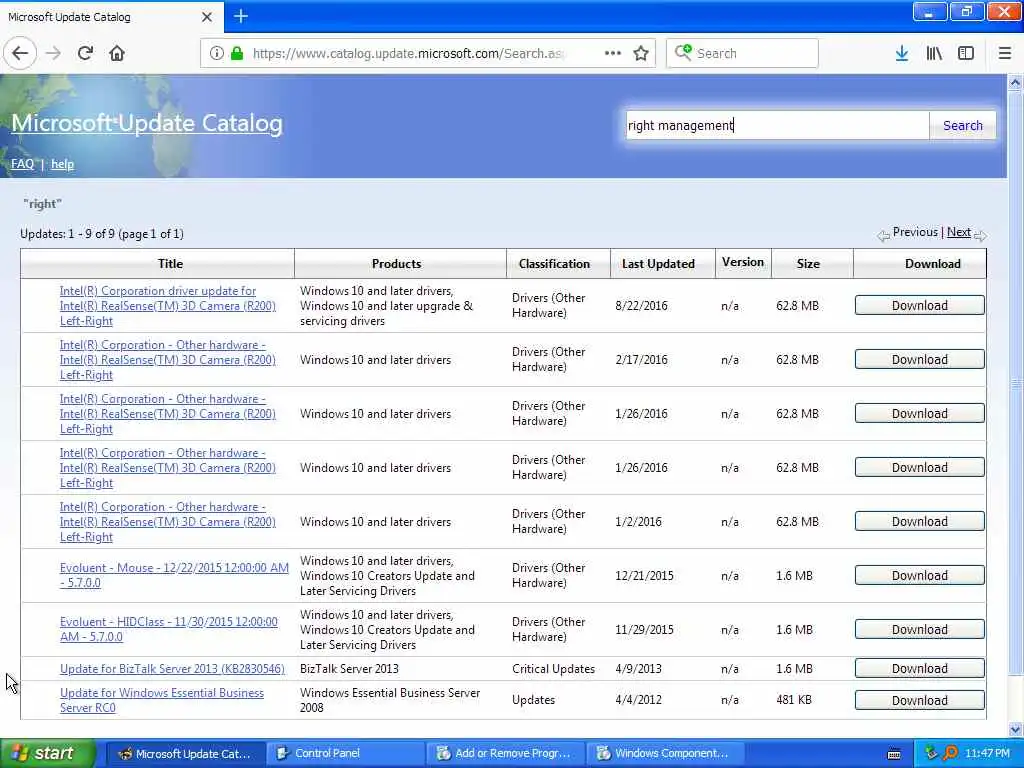Screen dimensions: 1024x768
Task: Download the Windows Essential Business Server update
Action: (920, 700)
